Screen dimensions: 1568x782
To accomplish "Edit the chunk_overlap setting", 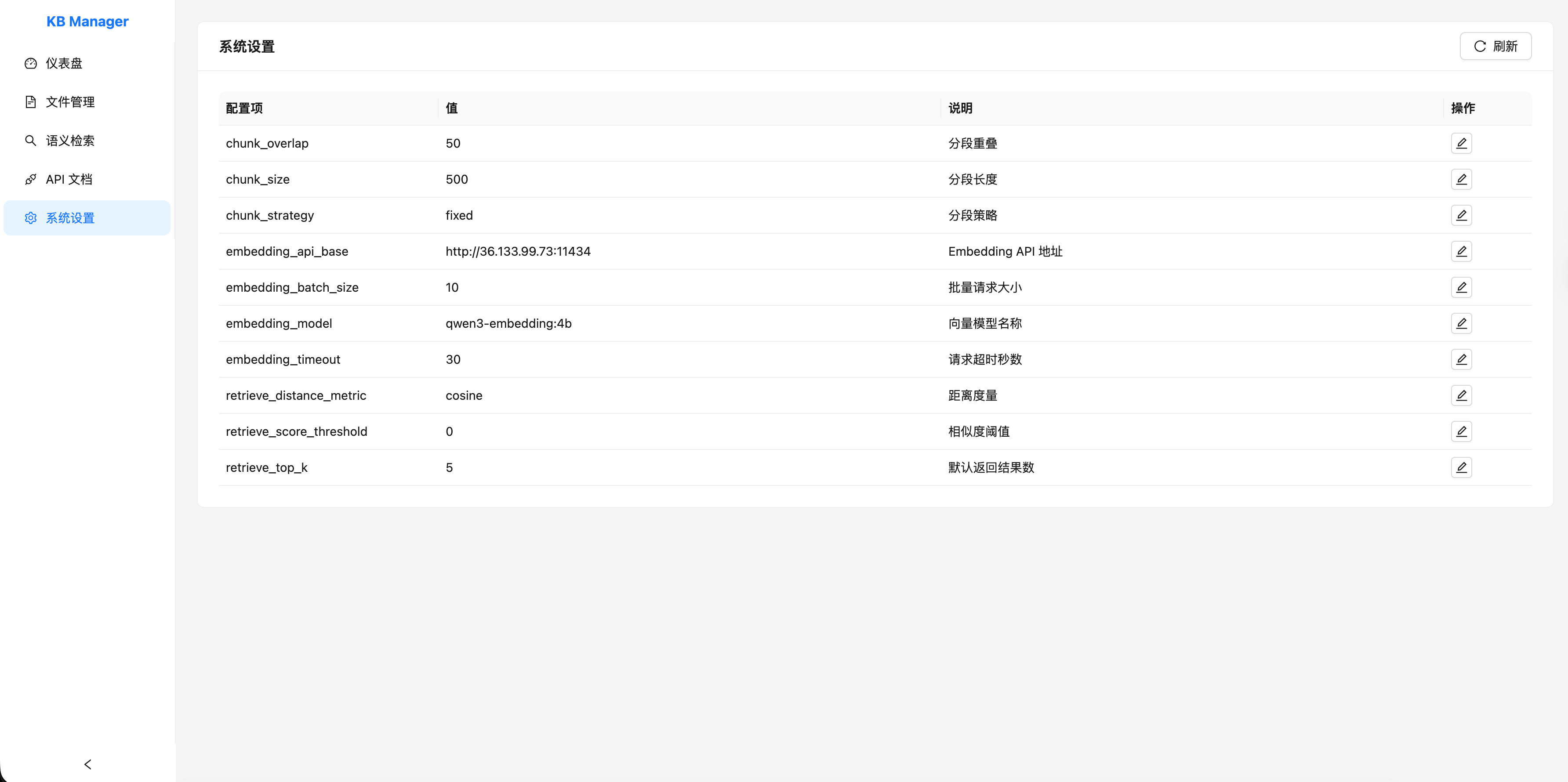I will coord(1461,143).
